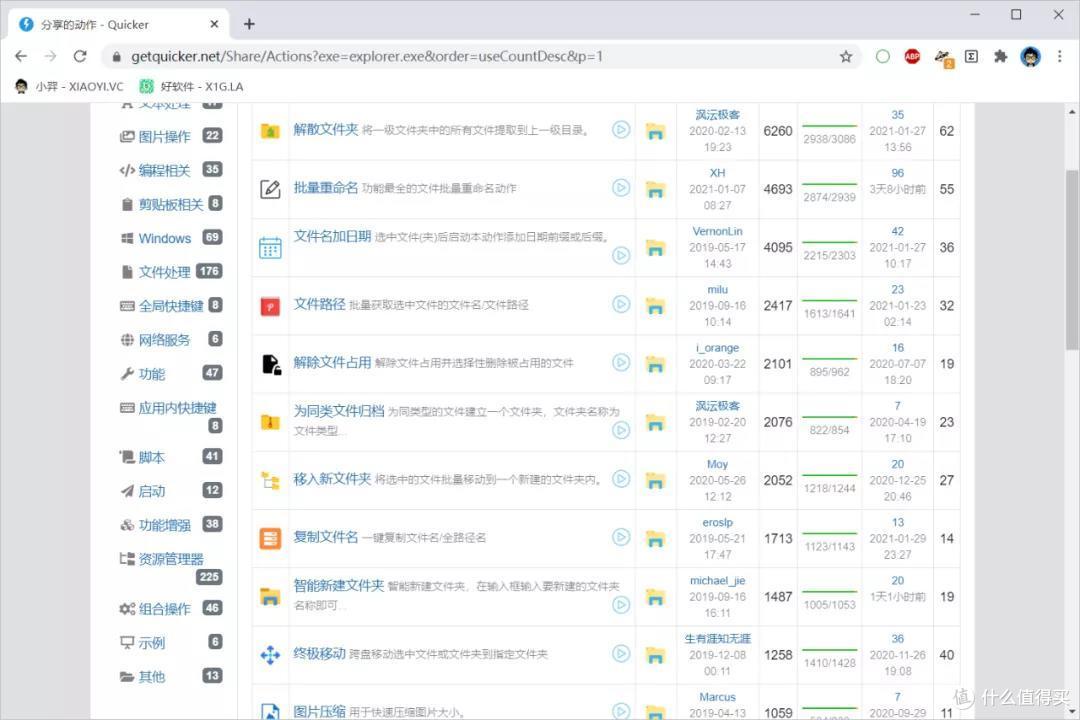
Task: Open the Extensions puzzle menu
Action: coord(1000,56)
